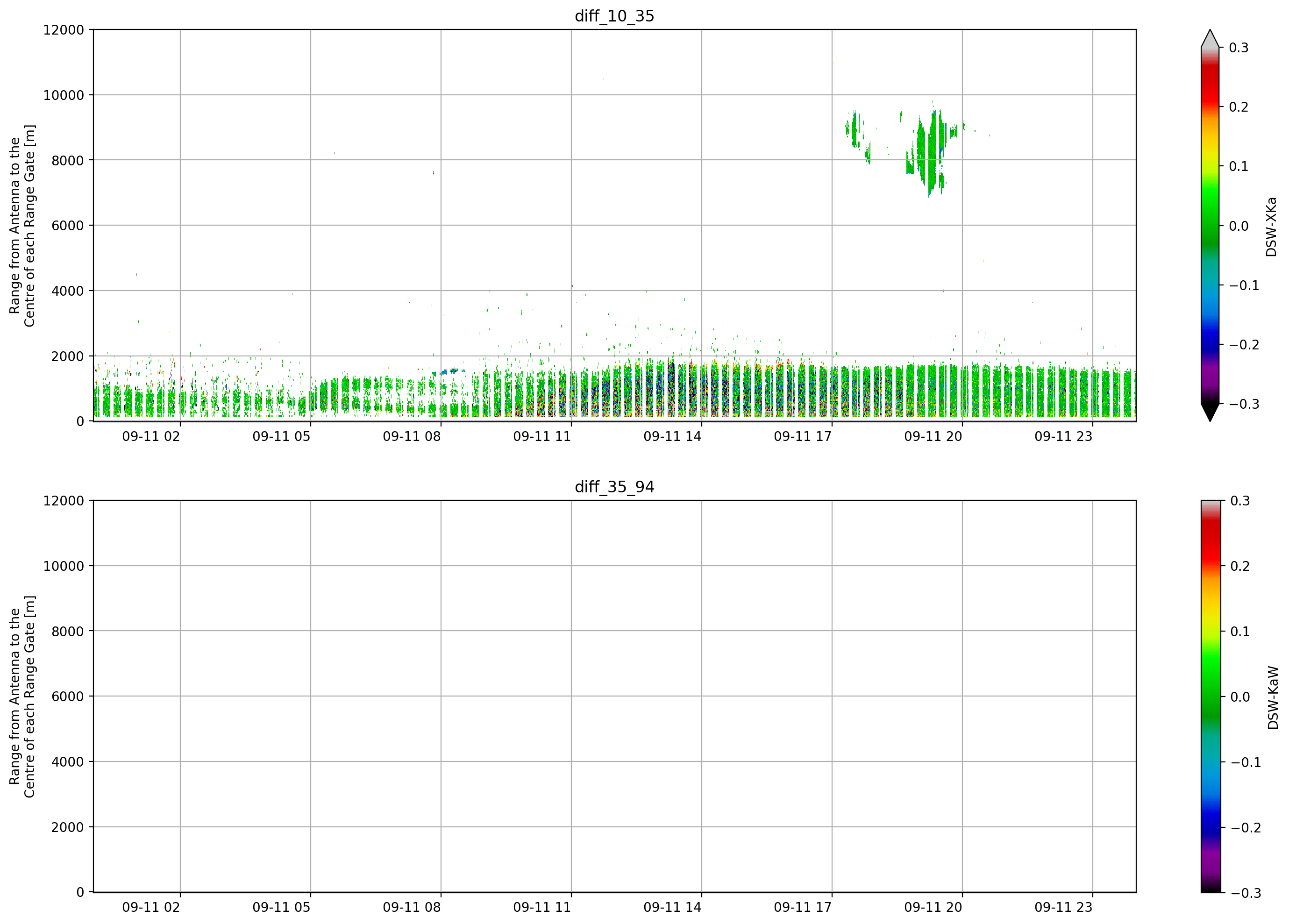1289x924 pixels.
Task: Click the gray upper extend arrow on DSW-XKa colorbar
Action: [1210, 39]
